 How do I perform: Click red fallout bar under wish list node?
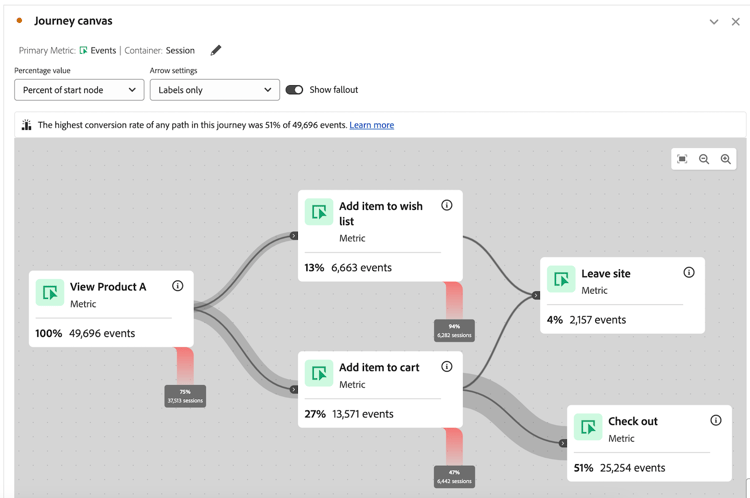pyautogui.click(x=454, y=300)
